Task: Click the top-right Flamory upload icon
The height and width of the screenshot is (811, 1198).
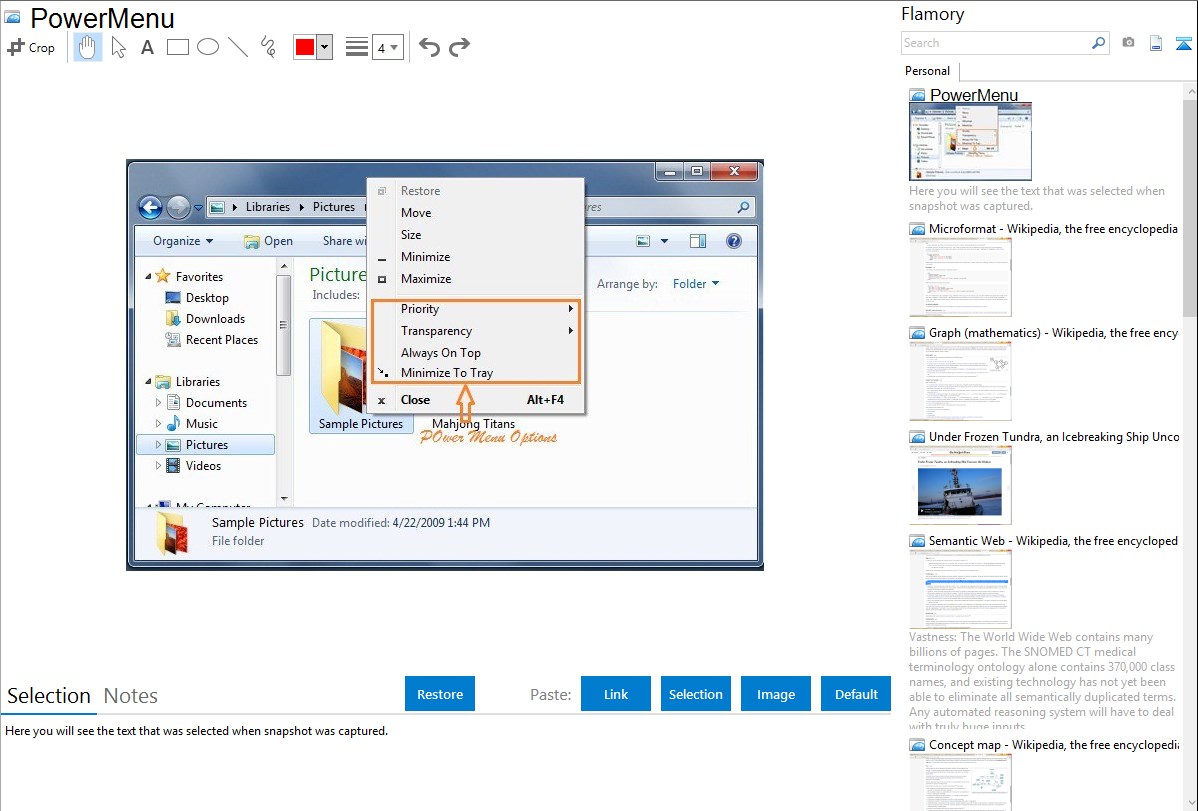Action: point(1183,43)
